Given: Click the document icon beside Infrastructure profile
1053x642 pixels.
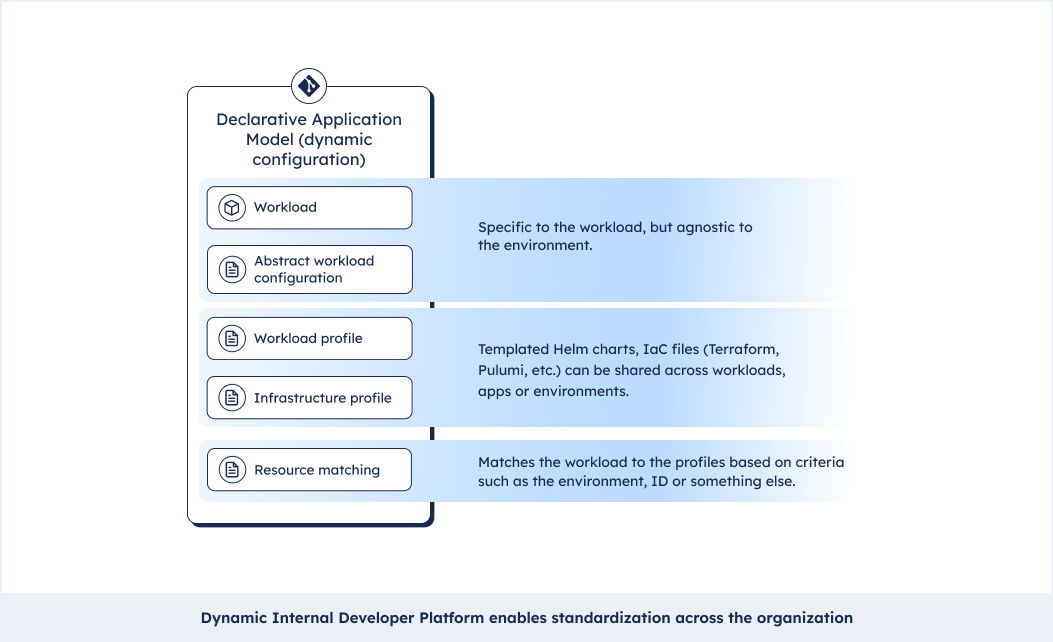Looking at the screenshot, I should [232, 398].
